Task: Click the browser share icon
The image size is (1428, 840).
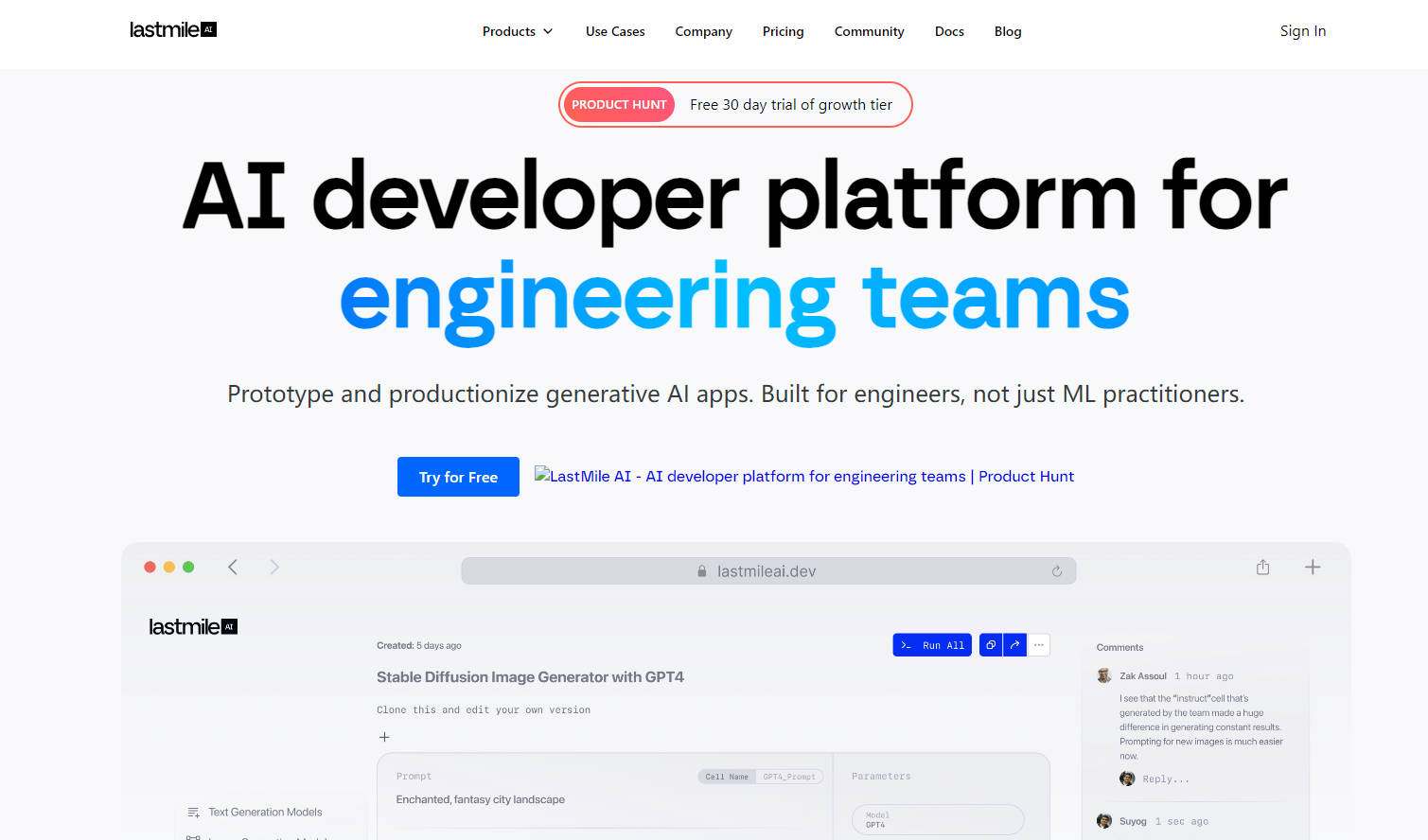Action: pyautogui.click(x=1262, y=567)
